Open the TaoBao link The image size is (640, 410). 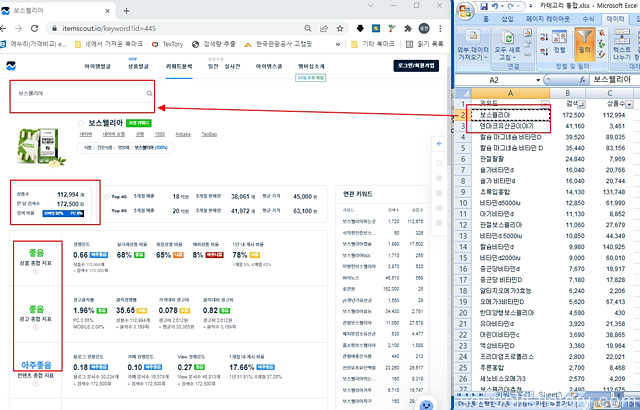coord(209,134)
